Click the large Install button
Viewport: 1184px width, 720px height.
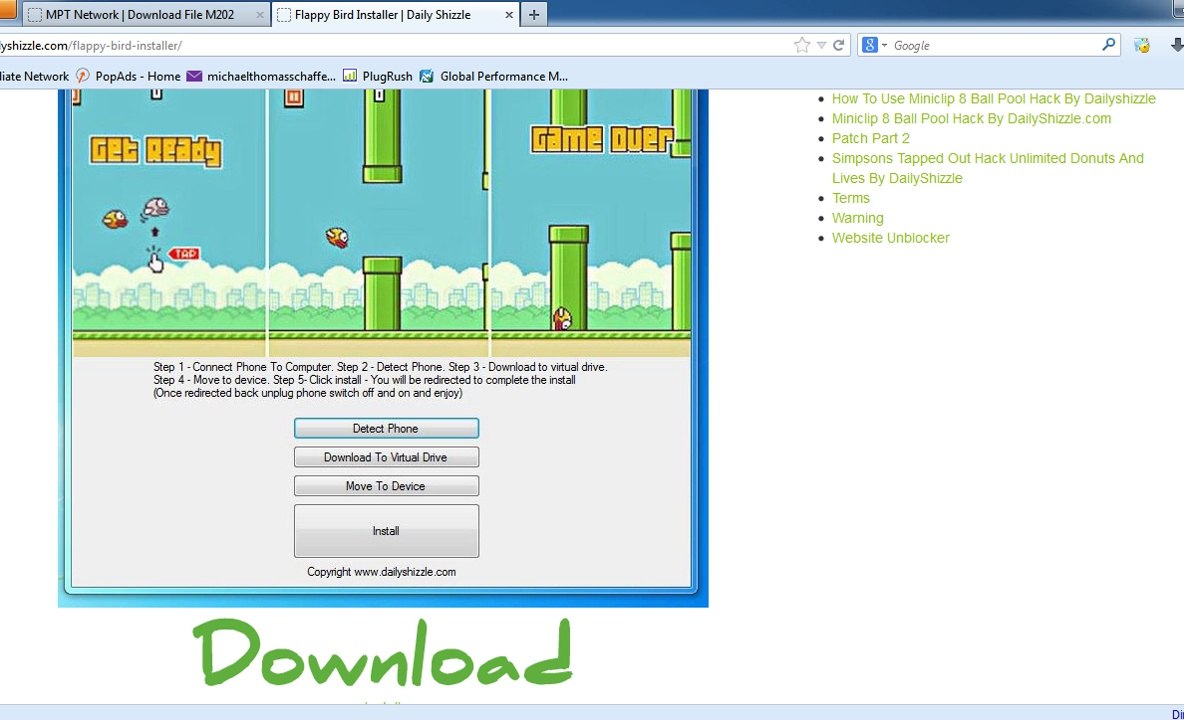pyautogui.click(x=386, y=531)
